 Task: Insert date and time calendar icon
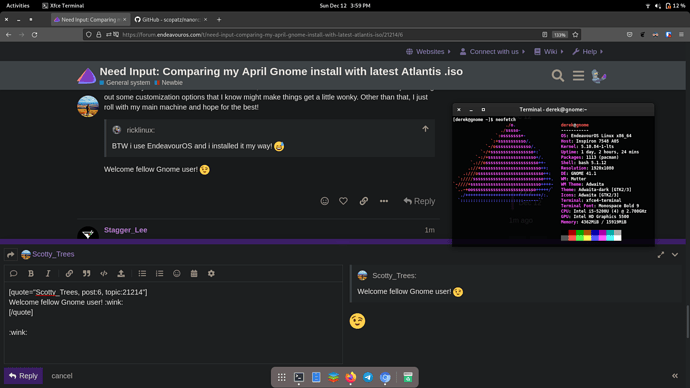(194, 273)
